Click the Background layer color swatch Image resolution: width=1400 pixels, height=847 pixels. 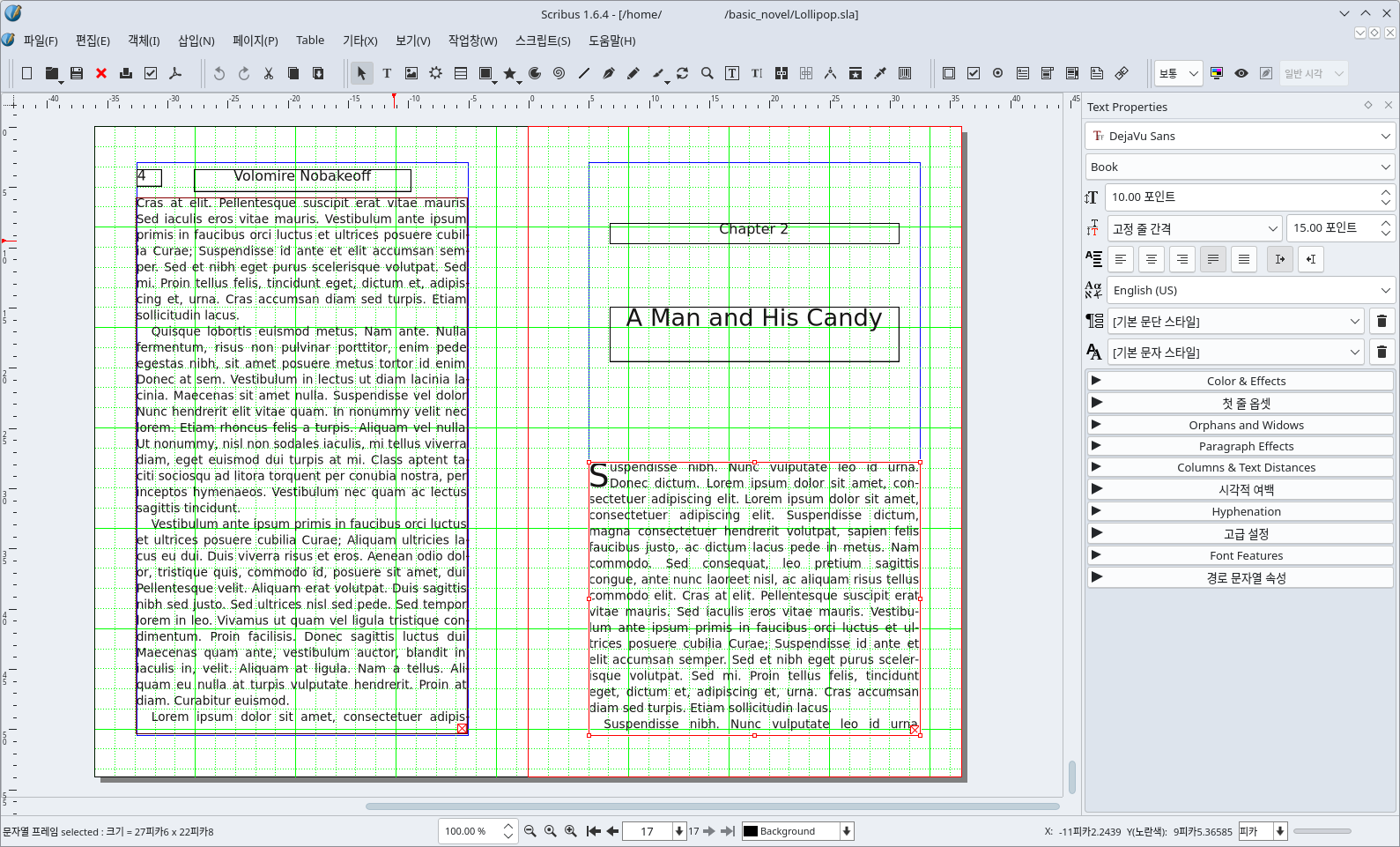coord(751,831)
